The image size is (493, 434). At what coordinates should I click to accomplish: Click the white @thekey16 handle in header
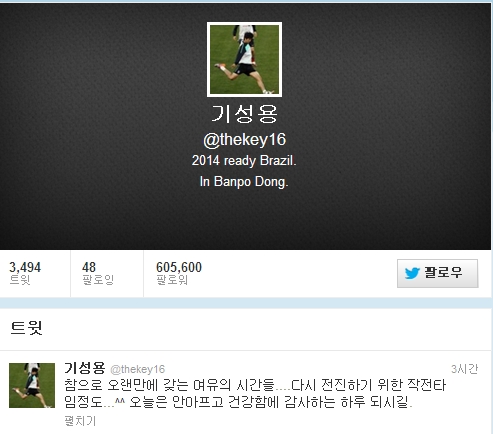coord(244,139)
